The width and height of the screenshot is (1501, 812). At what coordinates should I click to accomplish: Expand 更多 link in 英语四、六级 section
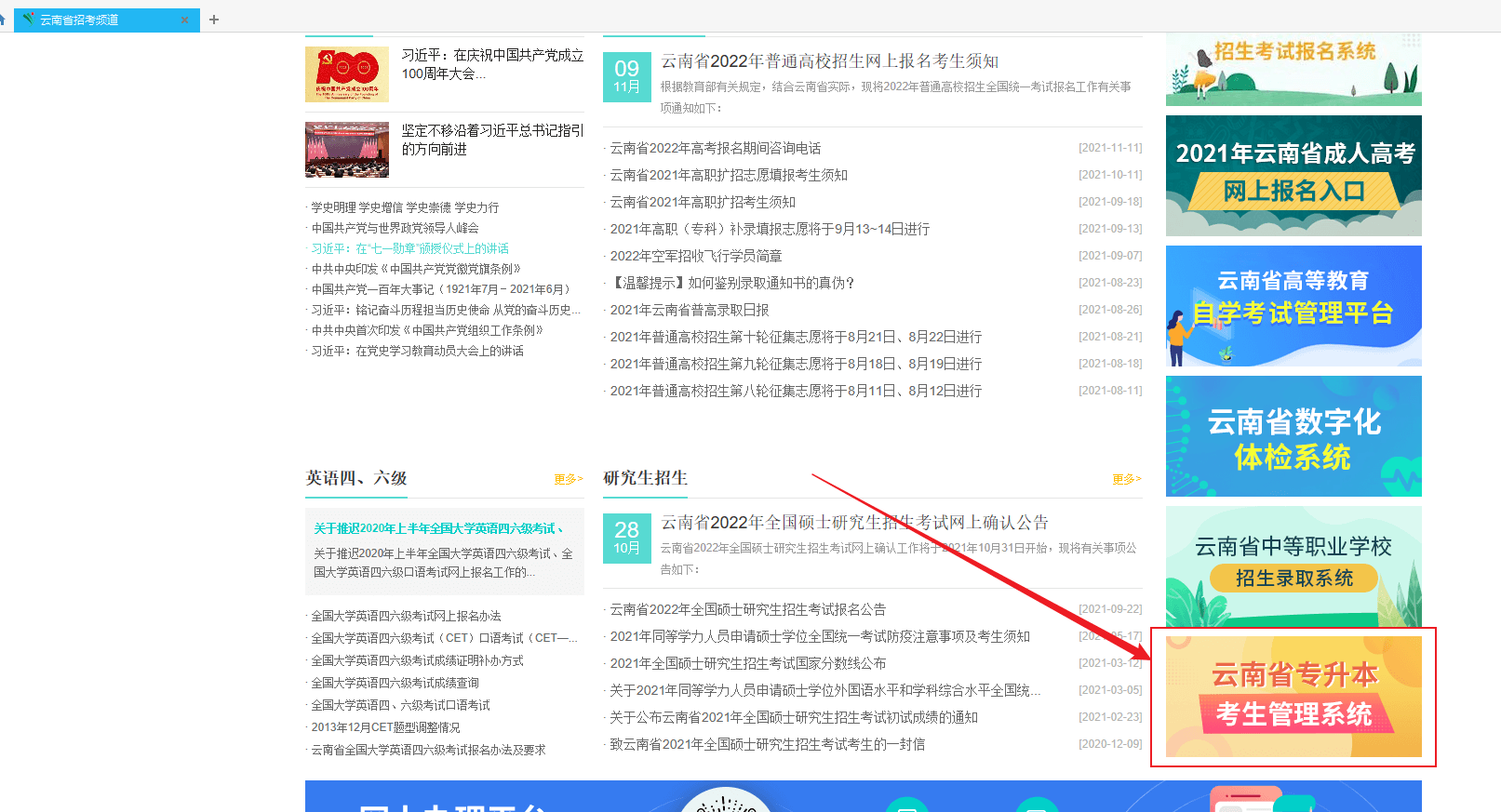click(x=567, y=479)
